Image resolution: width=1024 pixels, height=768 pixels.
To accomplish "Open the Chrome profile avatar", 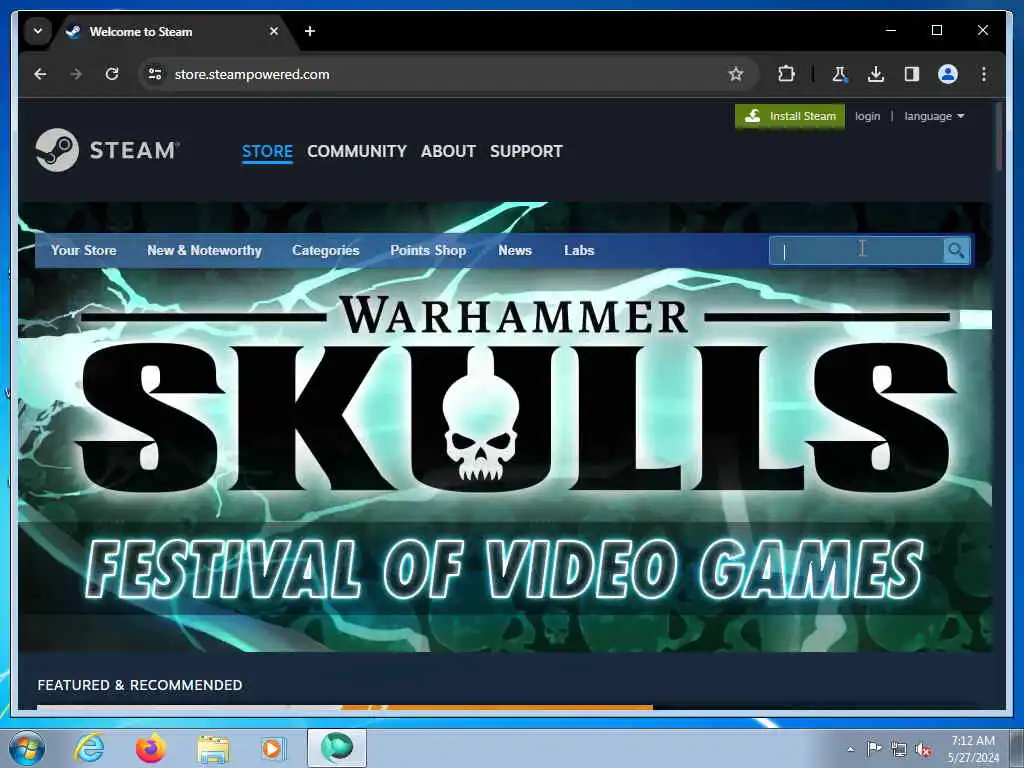I will (x=948, y=74).
